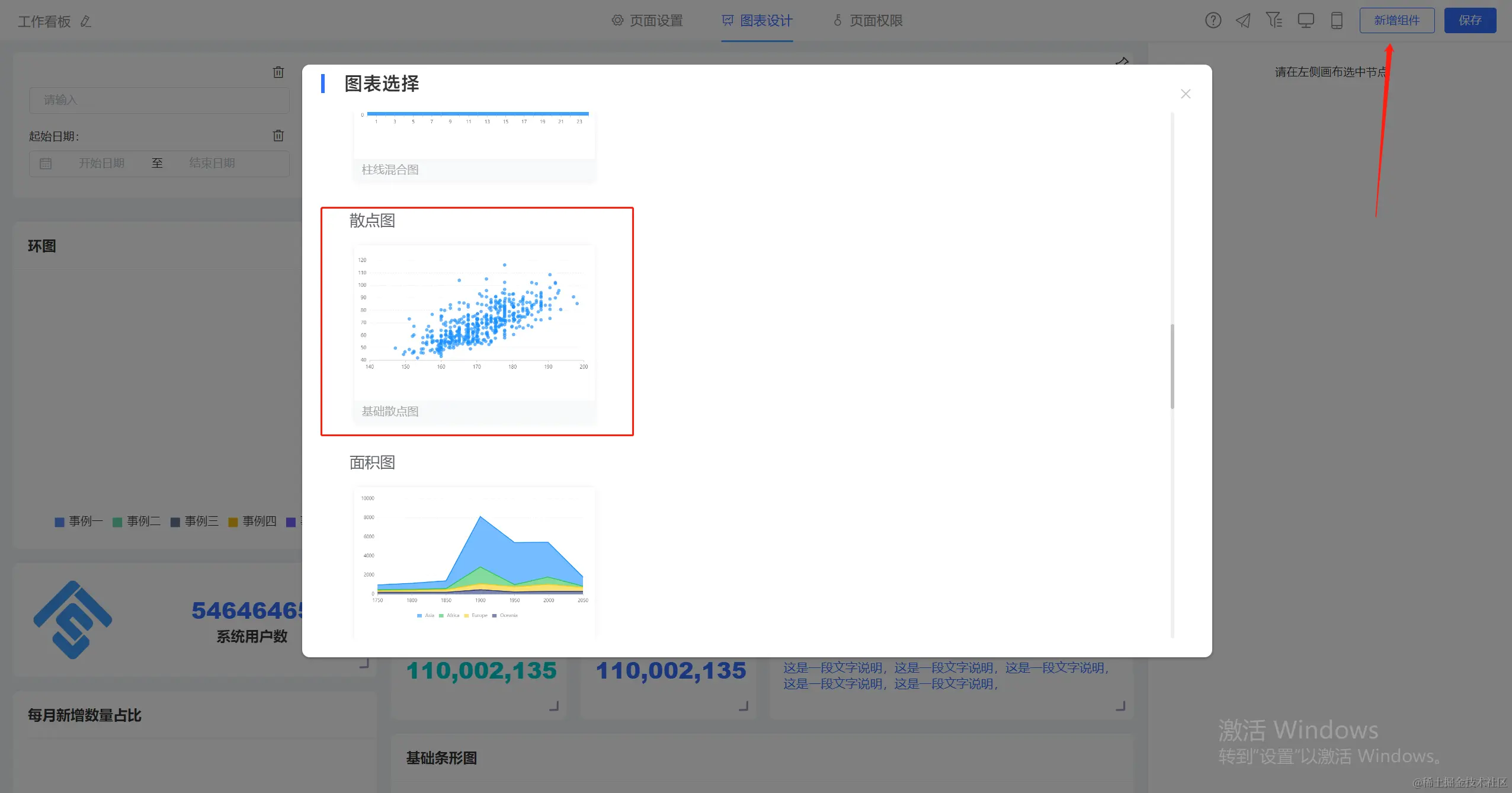Open the 开始日期 date picker field

click(x=102, y=163)
